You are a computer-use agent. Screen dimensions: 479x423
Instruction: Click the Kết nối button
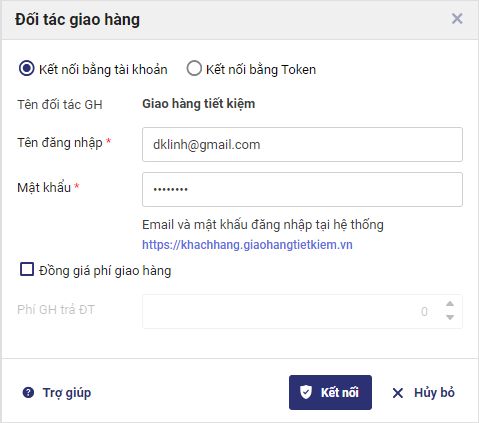tap(330, 392)
